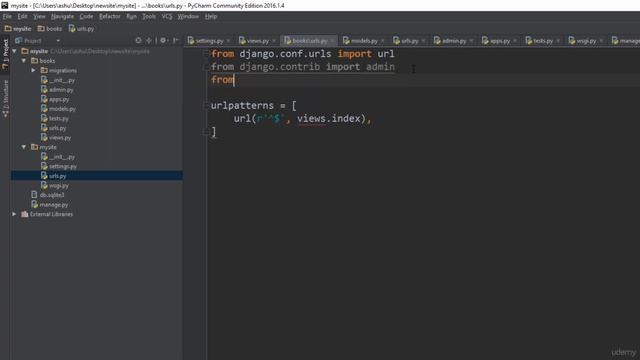Expand the External Libraries node
This screenshot has height=360, width=640.
15,214
